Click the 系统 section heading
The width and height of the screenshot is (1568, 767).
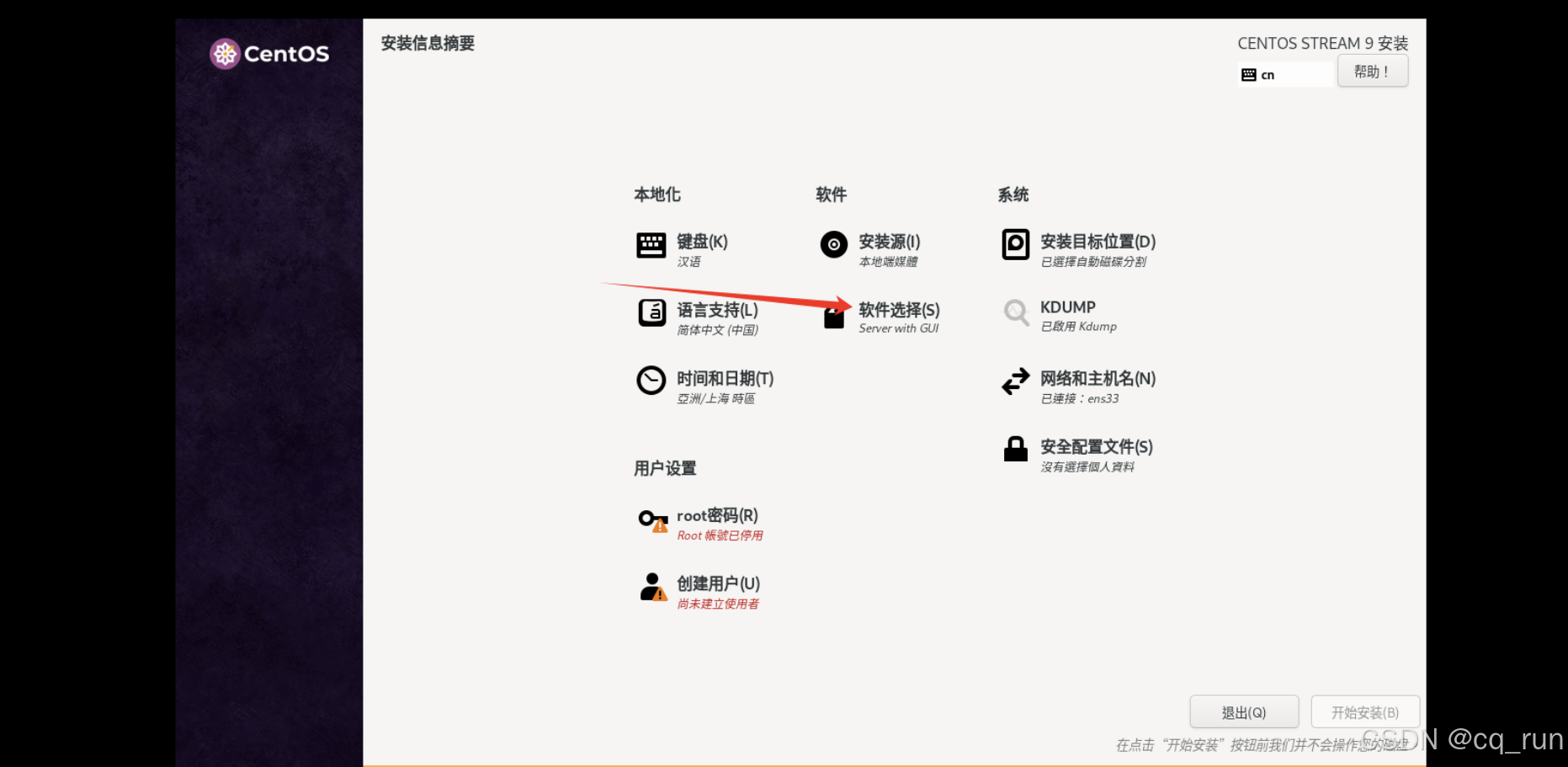(x=1013, y=194)
